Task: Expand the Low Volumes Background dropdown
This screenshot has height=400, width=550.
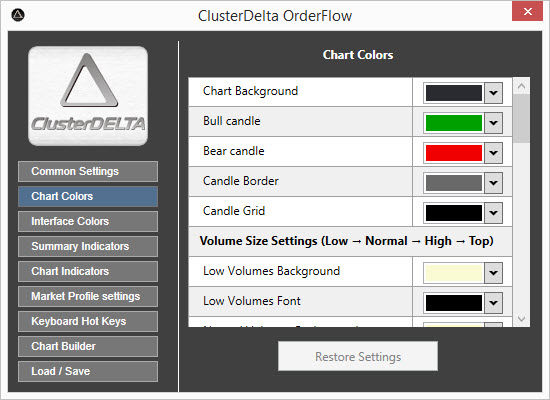Action: [x=494, y=273]
